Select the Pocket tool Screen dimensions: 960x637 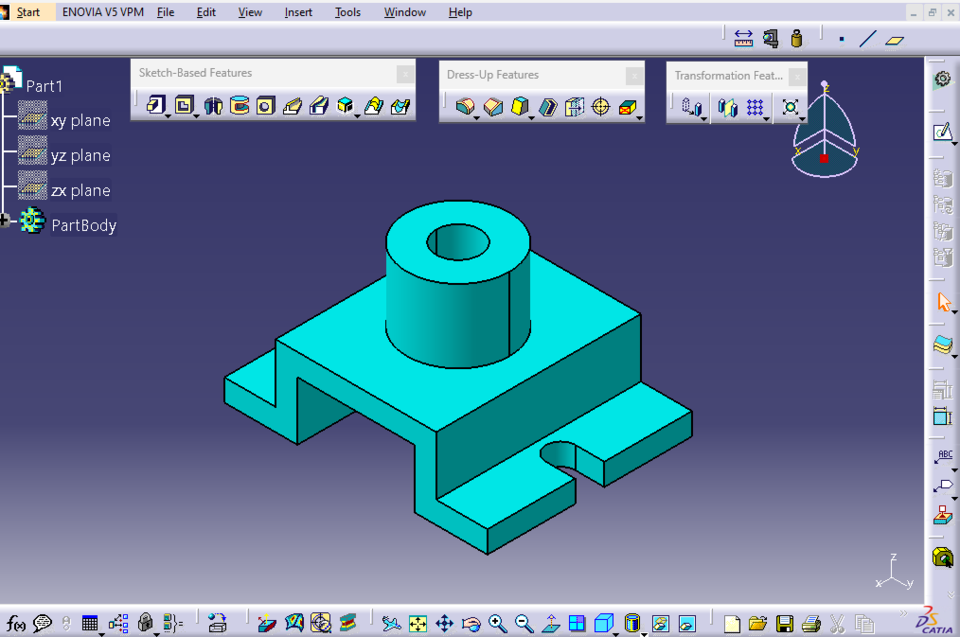point(185,105)
